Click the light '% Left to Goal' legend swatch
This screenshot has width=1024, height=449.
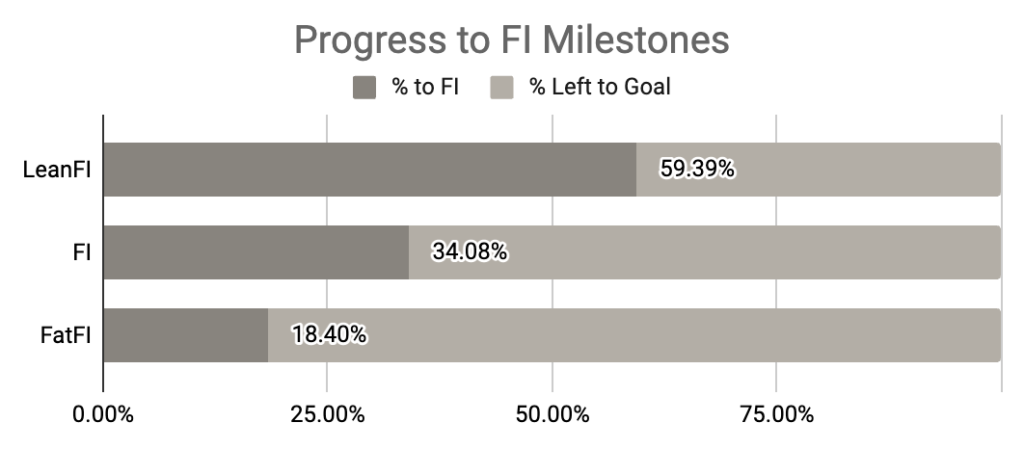pyautogui.click(x=501, y=87)
